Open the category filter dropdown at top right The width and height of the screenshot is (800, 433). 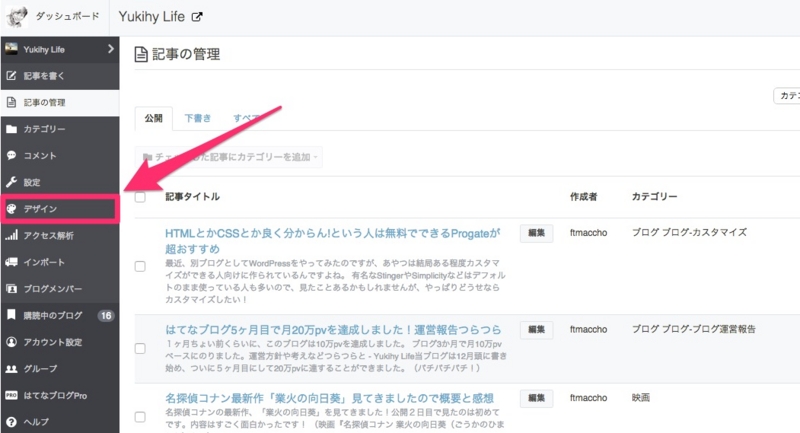click(787, 95)
